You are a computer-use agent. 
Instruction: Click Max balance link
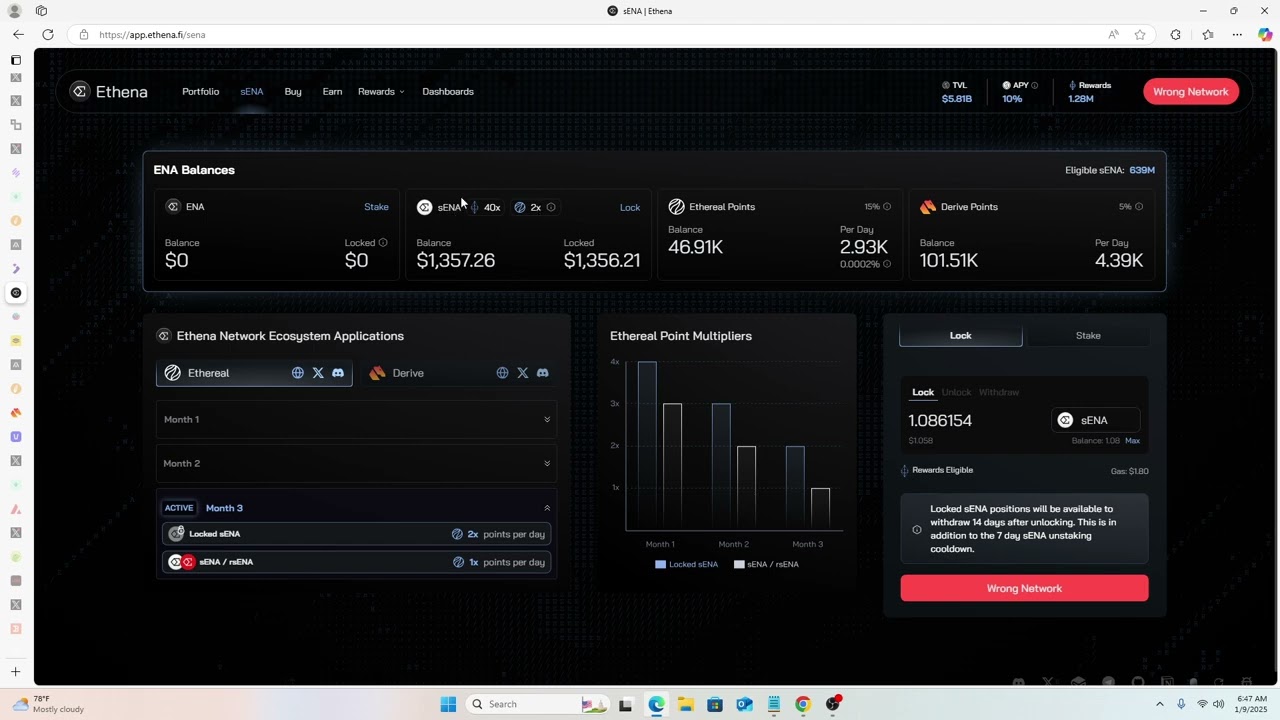[1132, 441]
